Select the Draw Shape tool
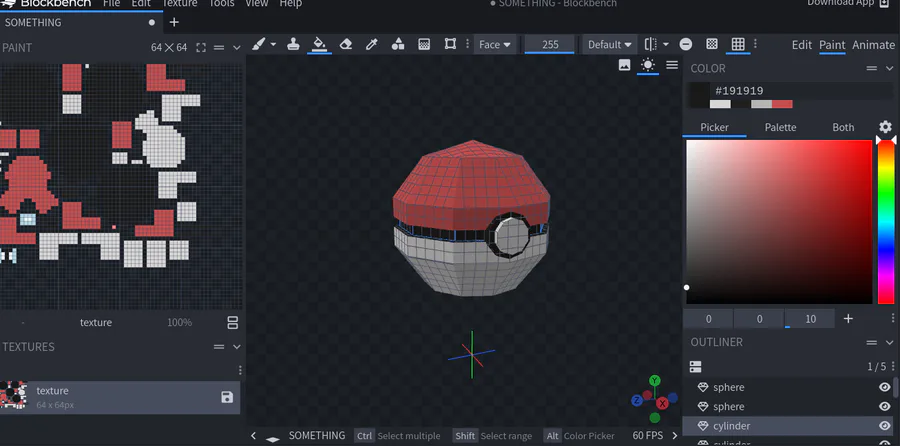900x446 pixels. click(398, 44)
